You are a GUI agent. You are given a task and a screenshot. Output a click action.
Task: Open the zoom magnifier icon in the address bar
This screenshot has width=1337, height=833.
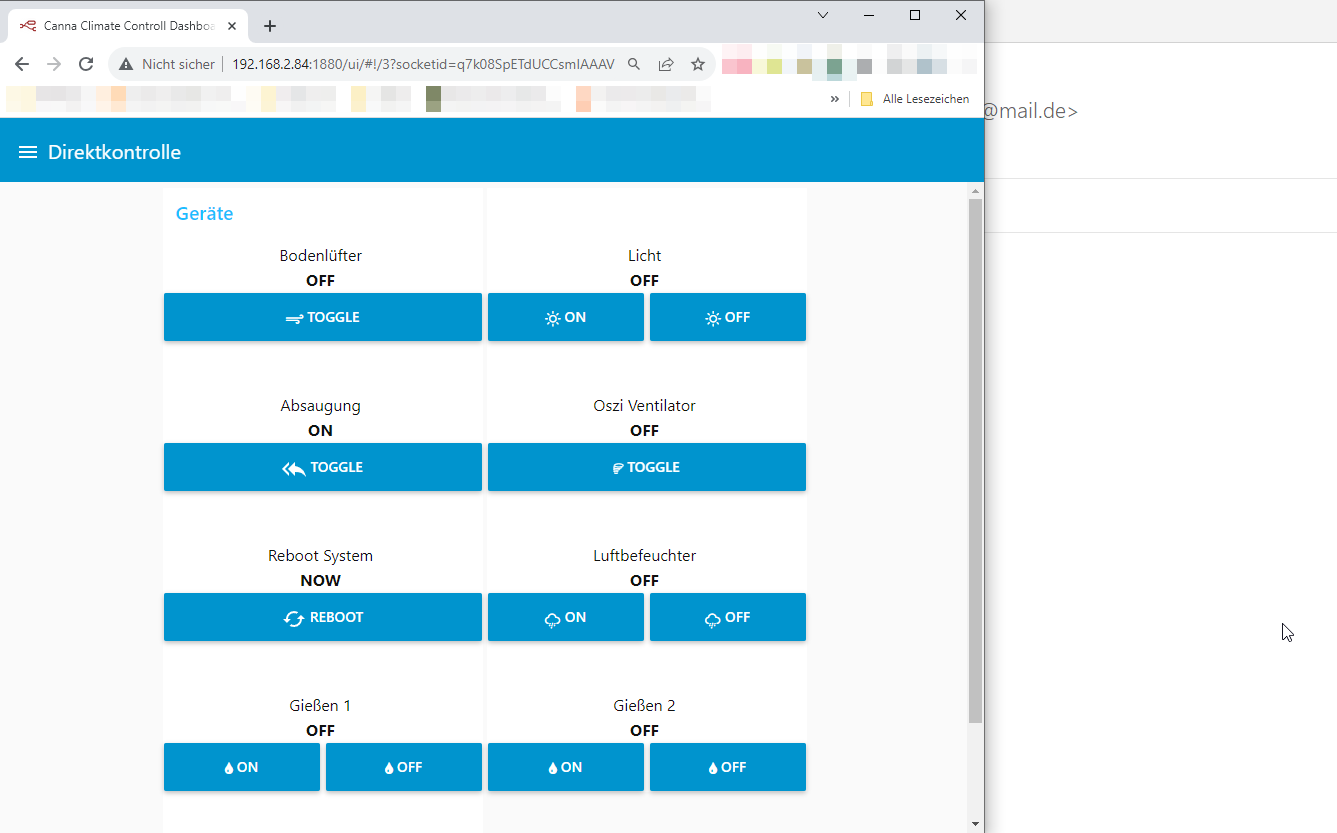(634, 64)
